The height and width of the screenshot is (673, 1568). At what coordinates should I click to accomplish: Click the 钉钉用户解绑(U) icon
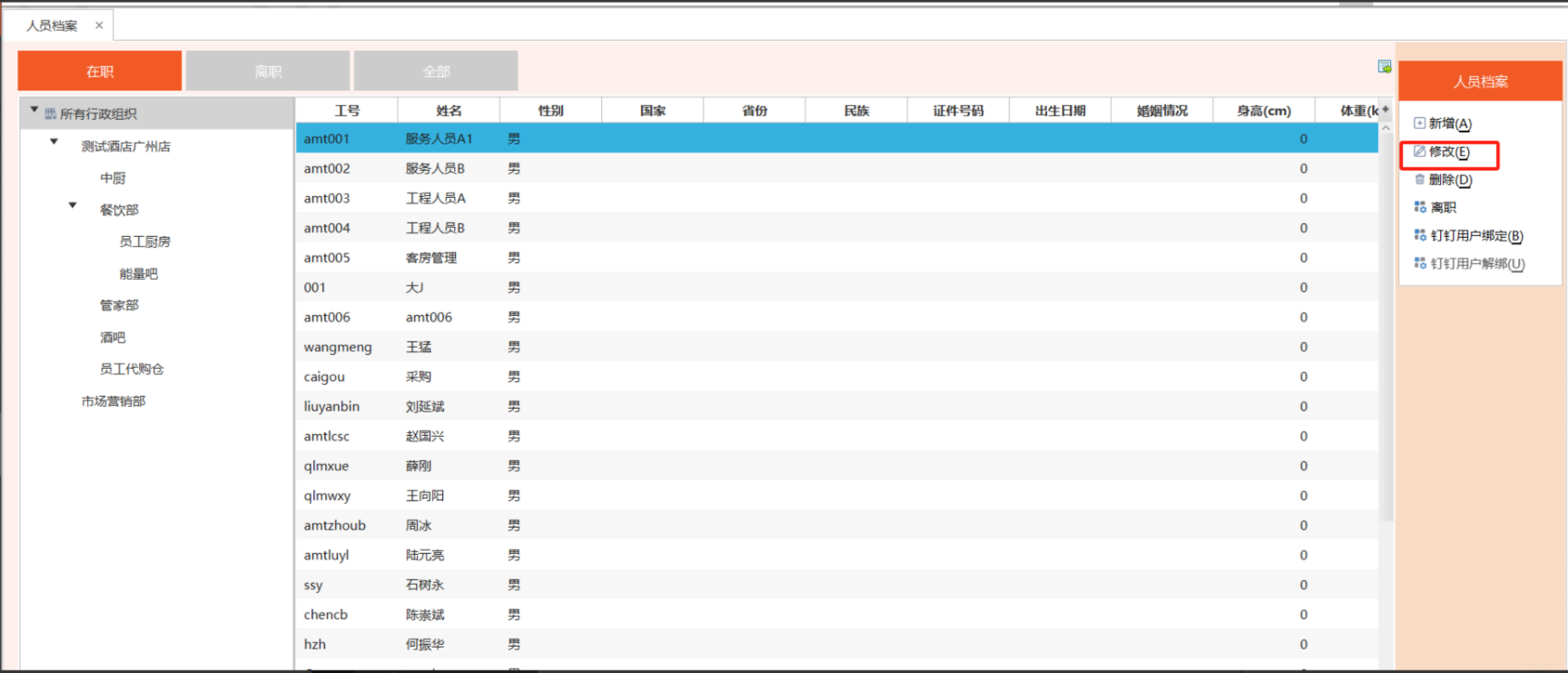1420,263
